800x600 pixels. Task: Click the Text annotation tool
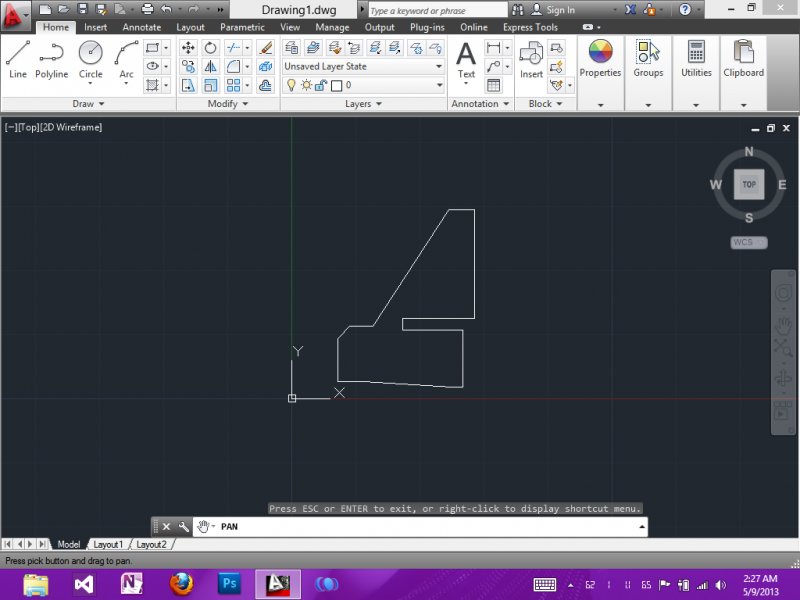coord(466,61)
